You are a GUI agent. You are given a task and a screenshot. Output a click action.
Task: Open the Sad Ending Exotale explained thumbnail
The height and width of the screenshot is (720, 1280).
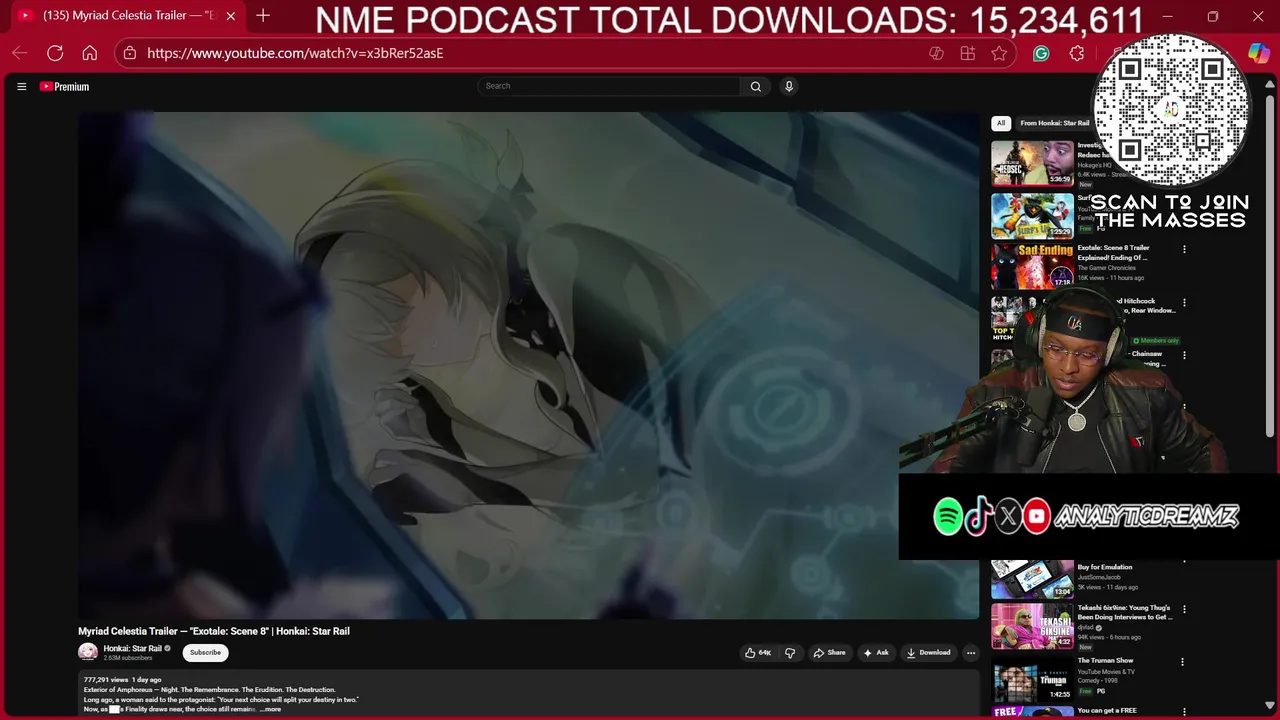pos(1032,266)
